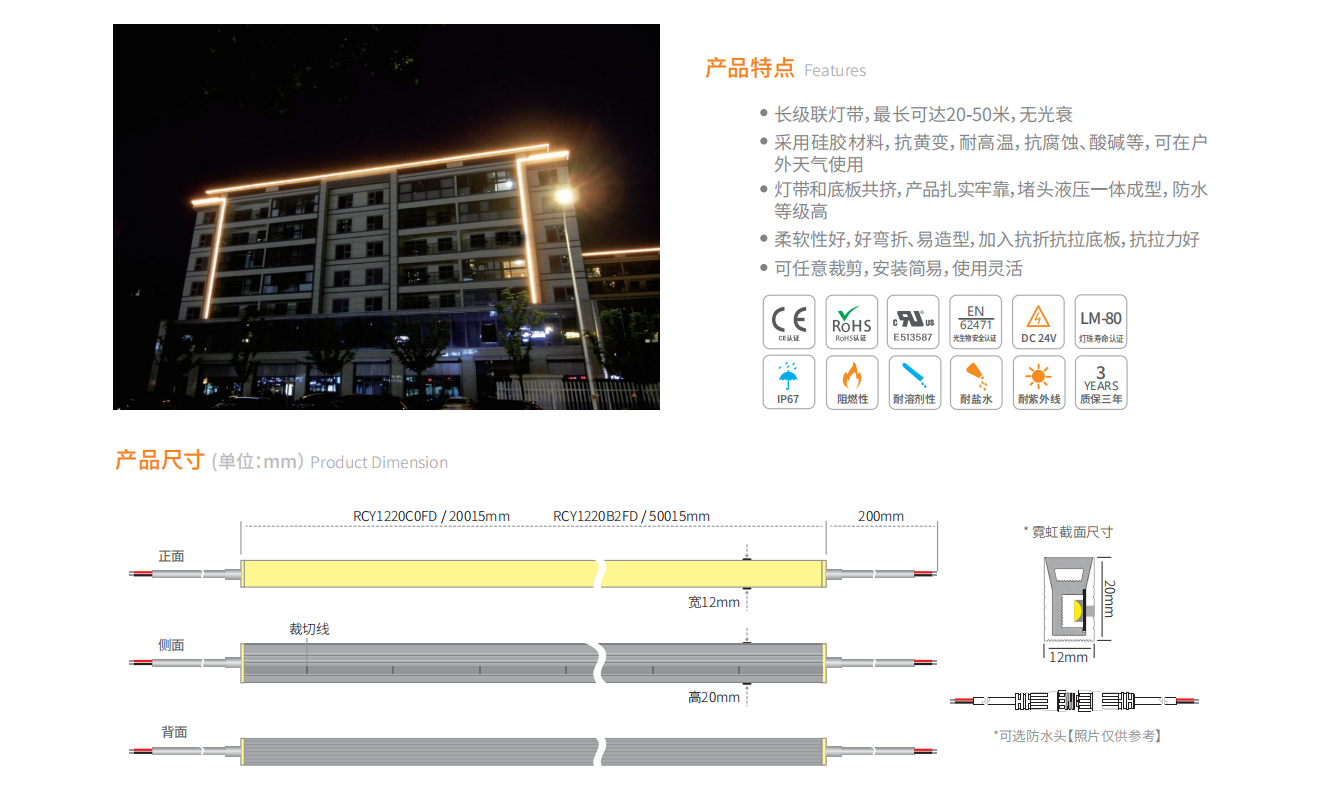Screen dimensions: 1321x805
Task: Click the optional waterproof connector image
Action: [x=1074, y=701]
